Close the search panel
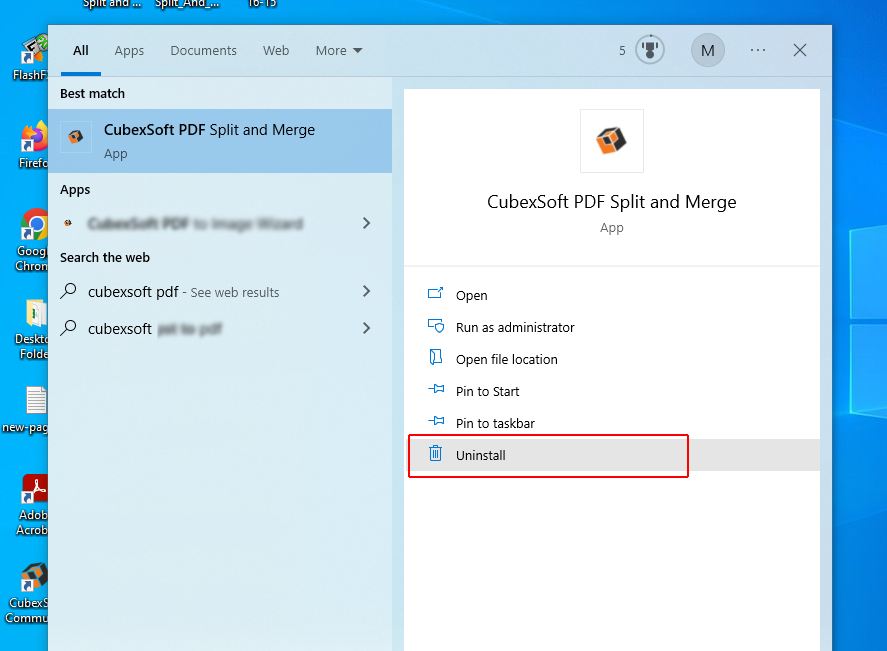Screen dimensions: 887x651 tap(800, 50)
